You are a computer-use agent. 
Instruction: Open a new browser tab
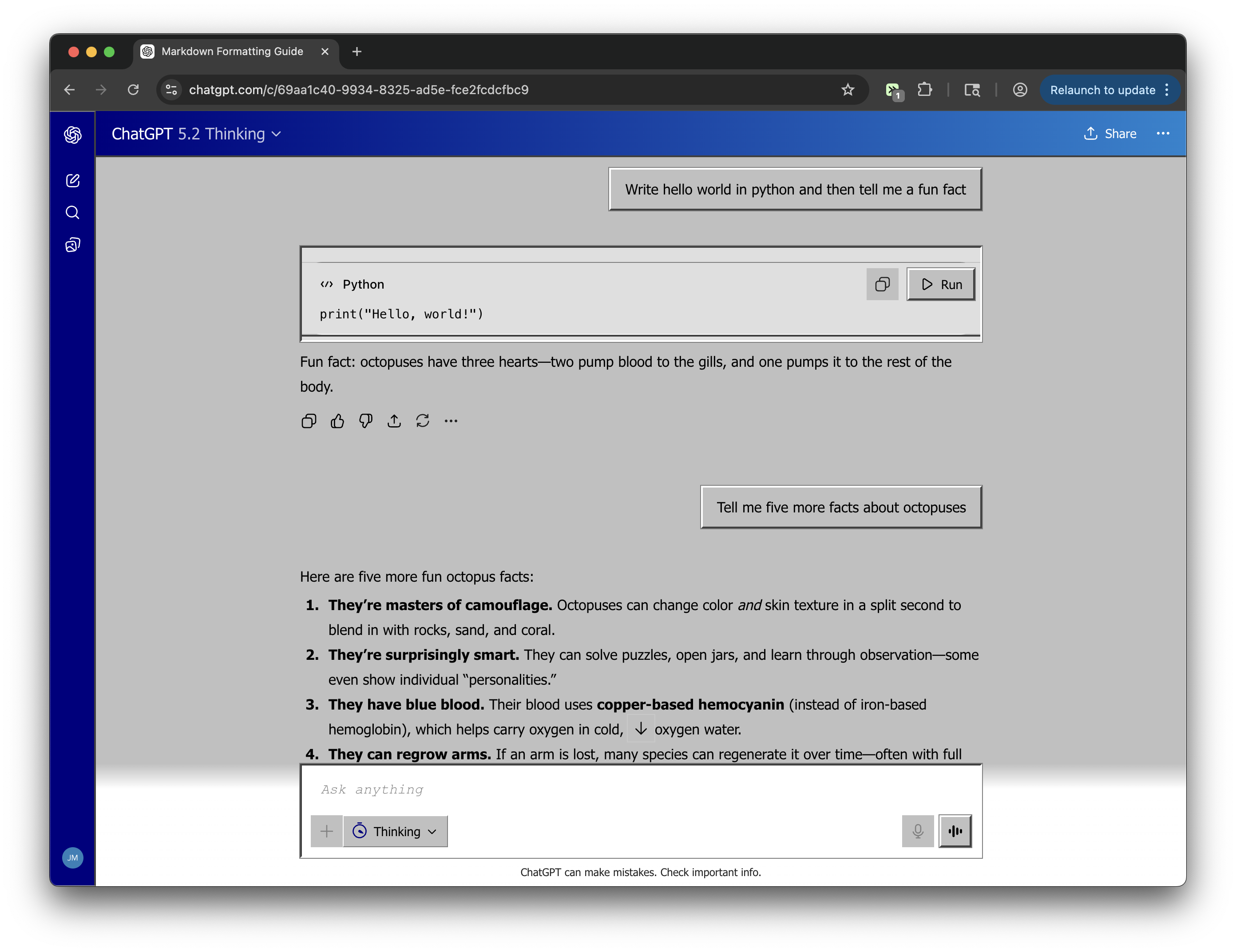tap(357, 52)
